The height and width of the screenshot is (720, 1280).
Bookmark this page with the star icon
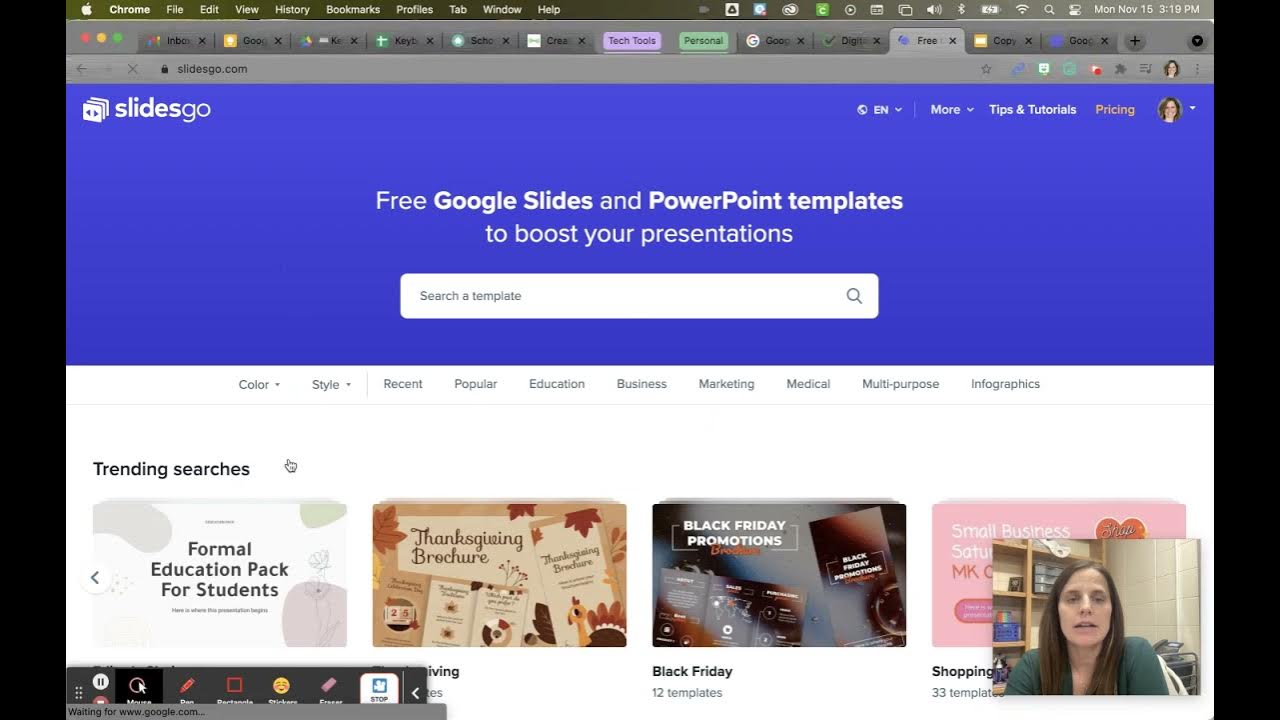click(986, 69)
